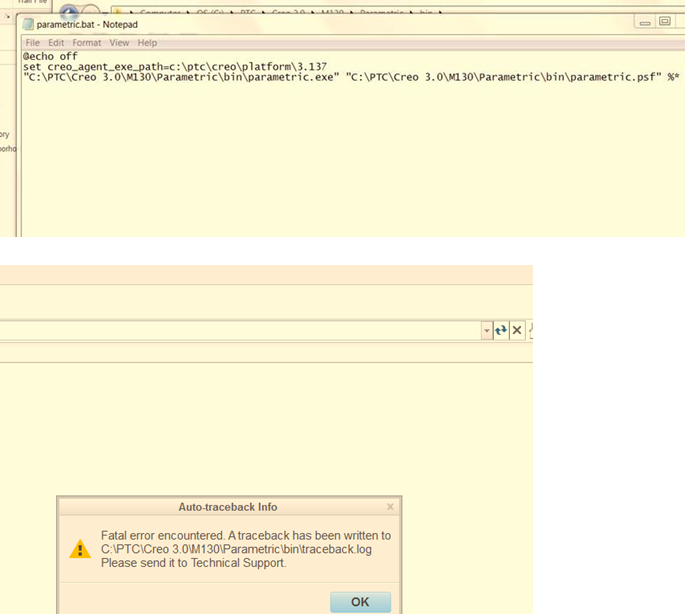Screen dimensions: 685x614
Task: Click the X stop icon beside refresh
Action: pyautogui.click(x=517, y=330)
